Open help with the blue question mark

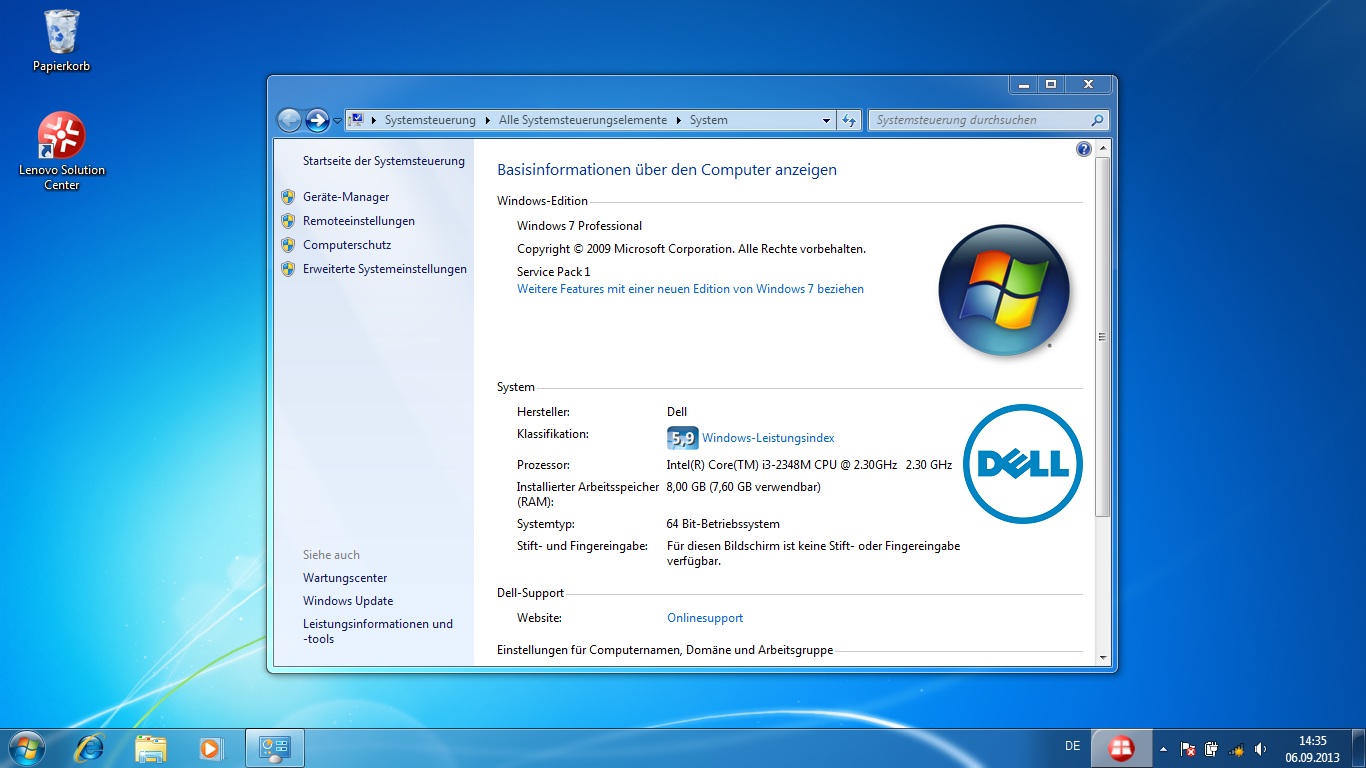1084,149
